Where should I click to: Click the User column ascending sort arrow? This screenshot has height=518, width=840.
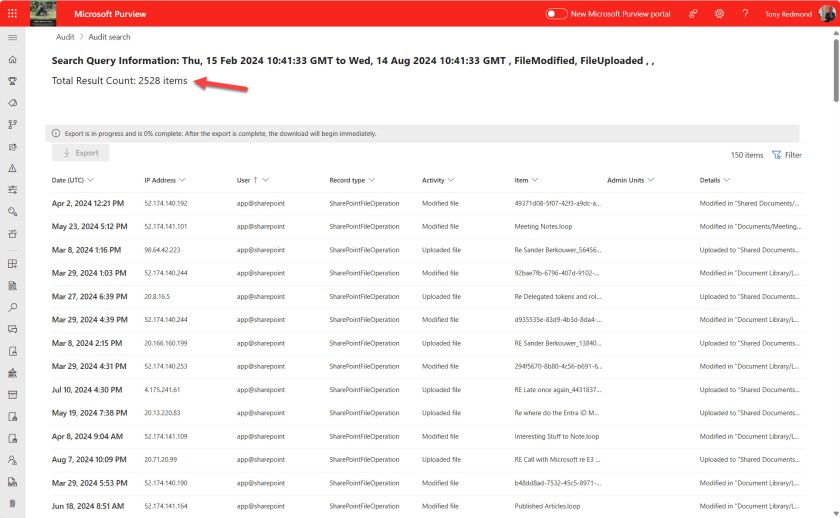coord(256,180)
